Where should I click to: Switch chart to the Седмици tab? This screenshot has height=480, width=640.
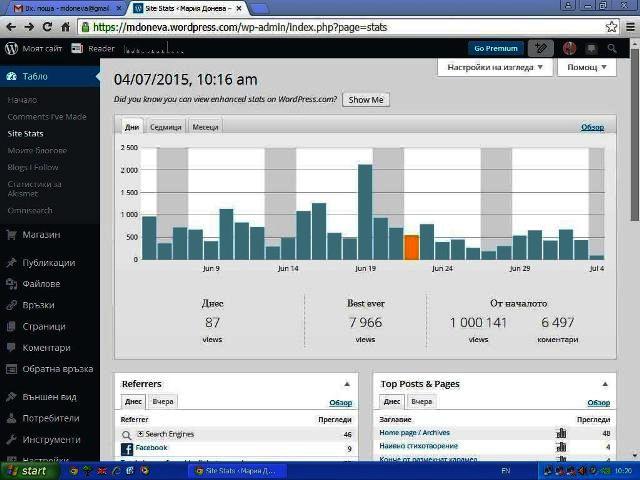coord(166,127)
